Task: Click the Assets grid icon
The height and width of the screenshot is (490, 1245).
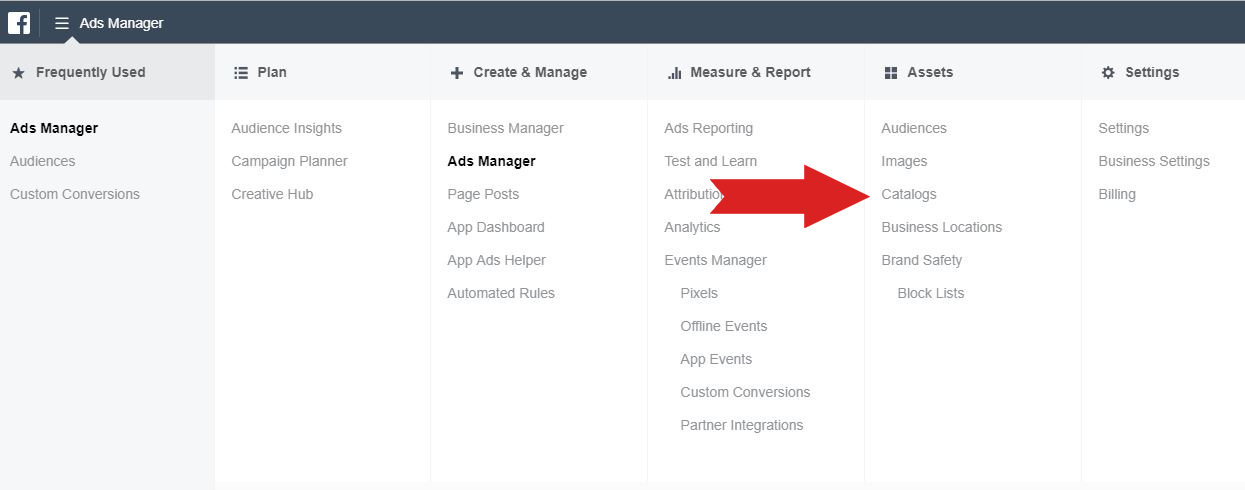Action: pyautogui.click(x=891, y=73)
